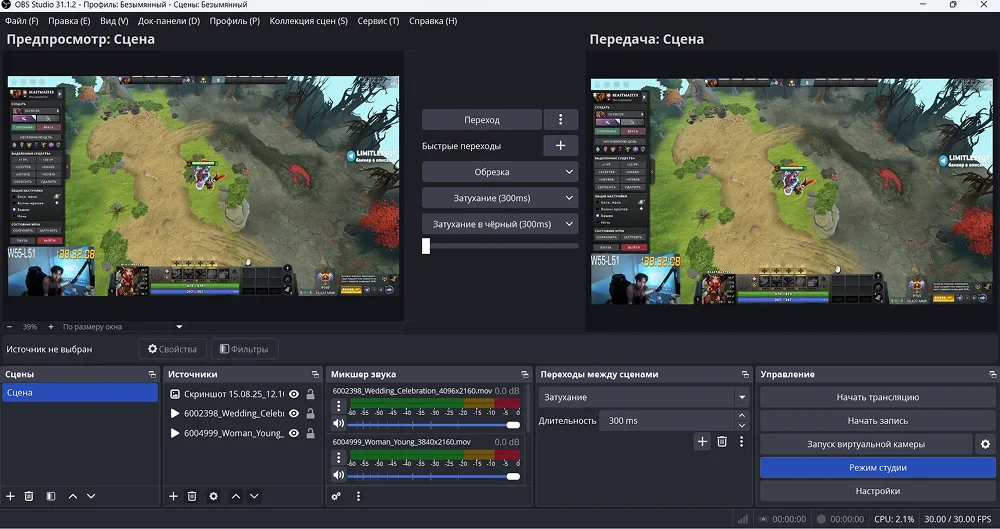Open advanced audio properties gears icon
Image resolution: width=1000 pixels, height=529 pixels.
click(x=337, y=496)
